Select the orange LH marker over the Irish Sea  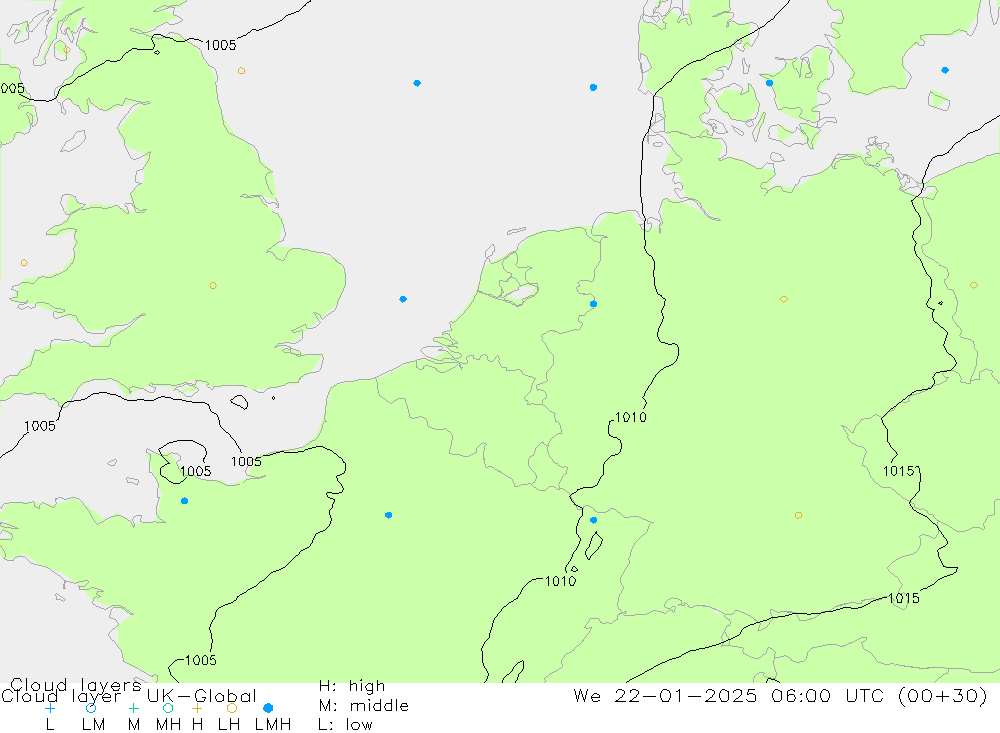(24, 263)
